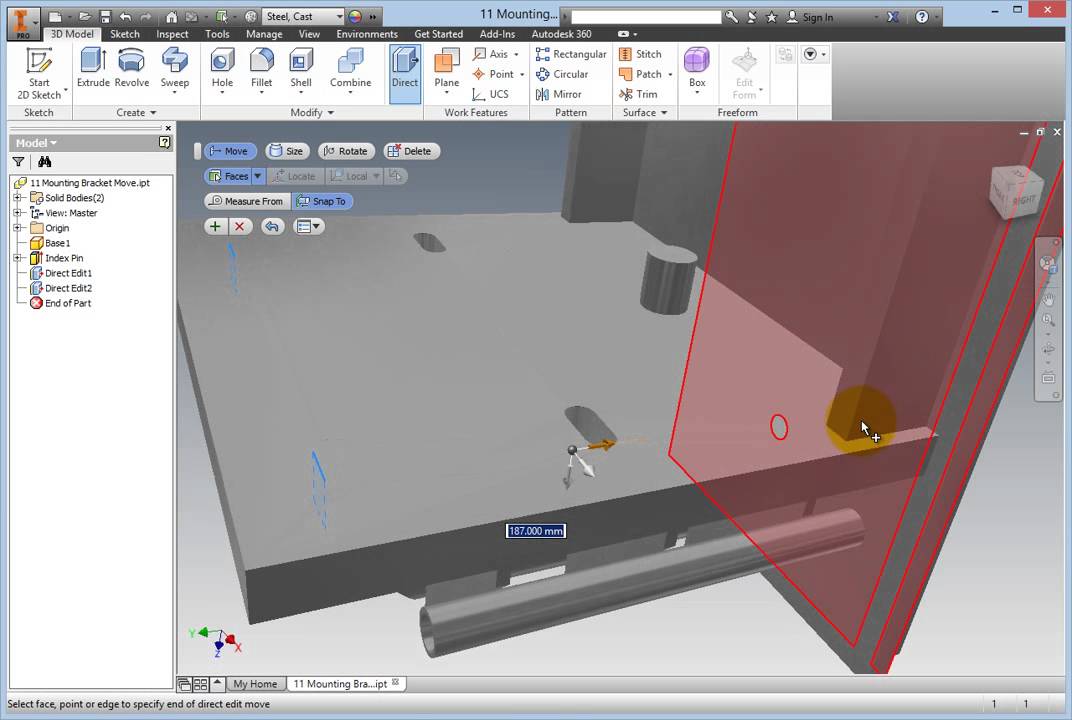
Task: Create a freeform Box
Action: [697, 70]
